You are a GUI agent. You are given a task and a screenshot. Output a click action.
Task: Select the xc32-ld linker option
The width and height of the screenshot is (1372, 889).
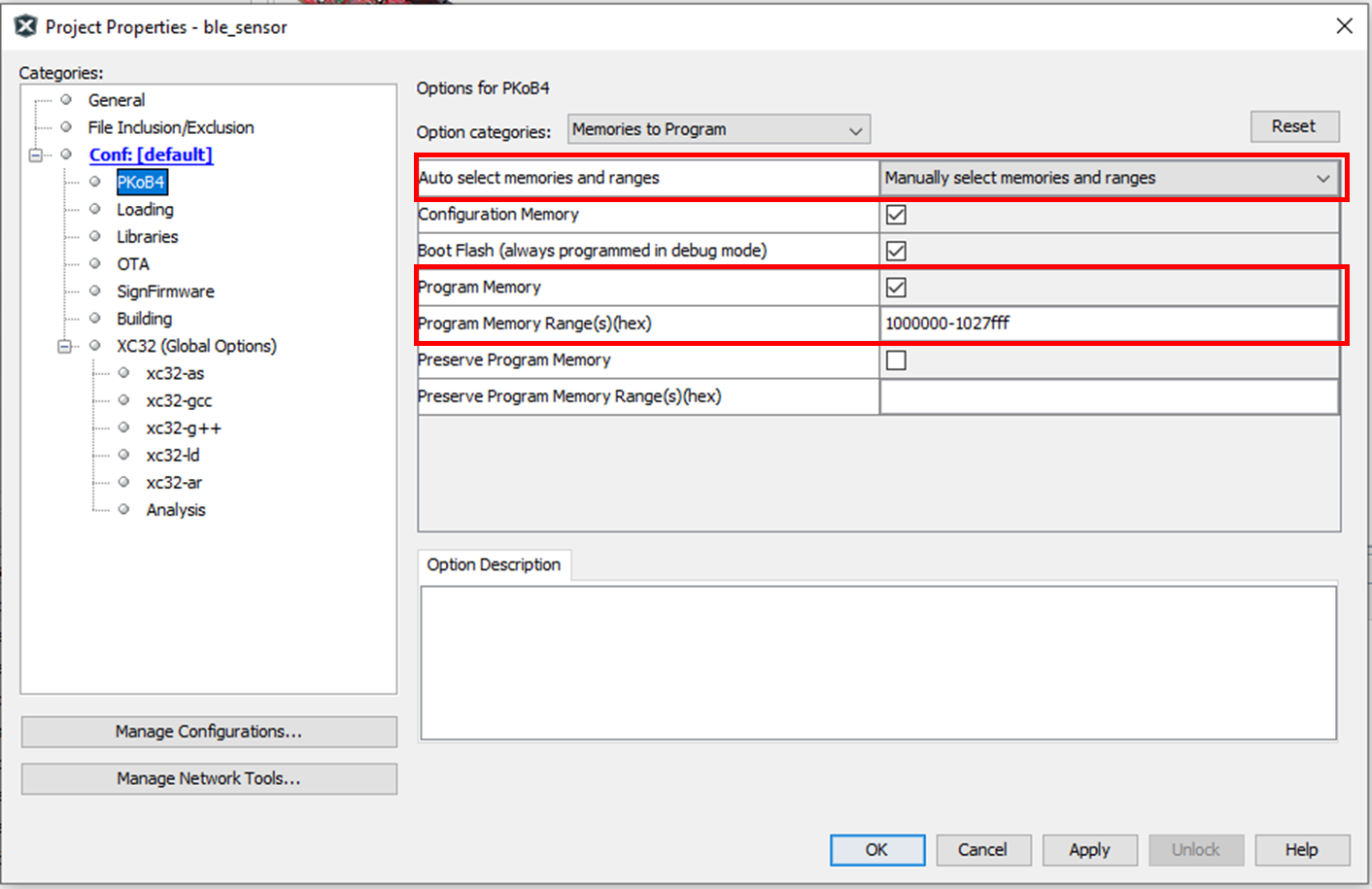click(x=173, y=455)
